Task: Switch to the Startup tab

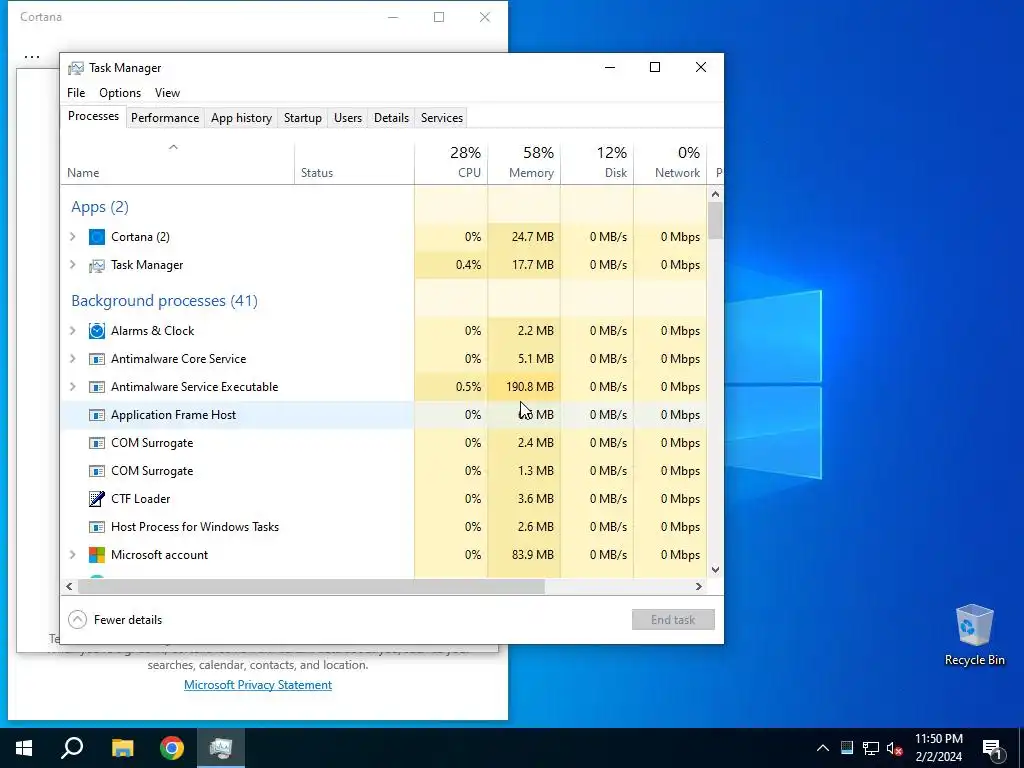Action: 303,118
